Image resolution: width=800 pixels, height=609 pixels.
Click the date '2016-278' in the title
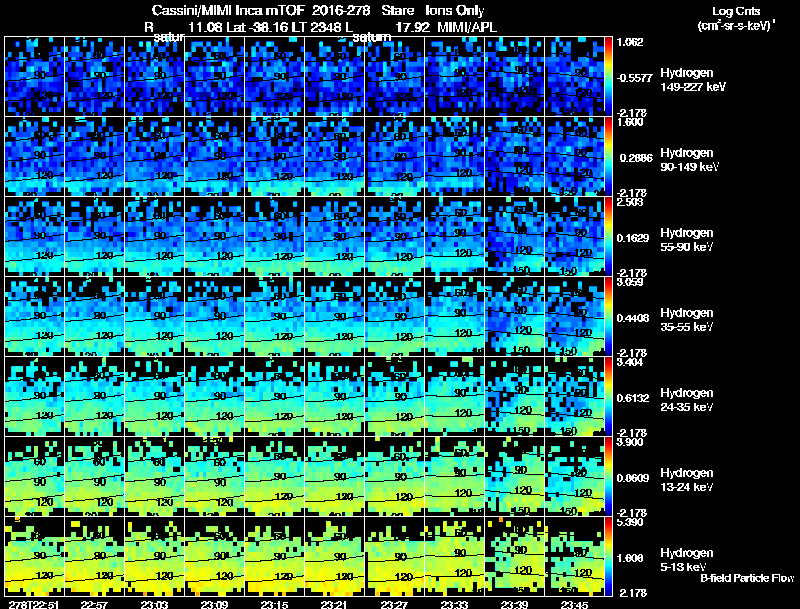click(341, 10)
